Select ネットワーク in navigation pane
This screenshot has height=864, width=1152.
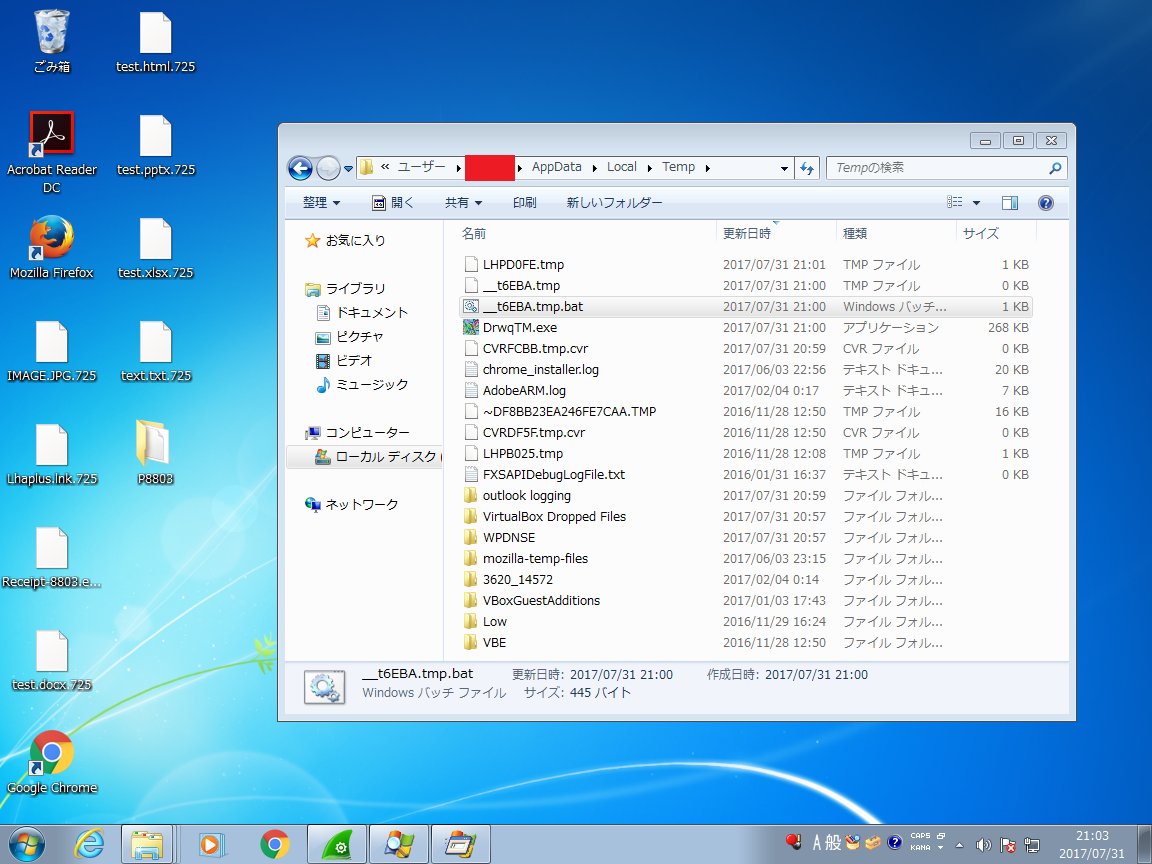(x=352, y=505)
